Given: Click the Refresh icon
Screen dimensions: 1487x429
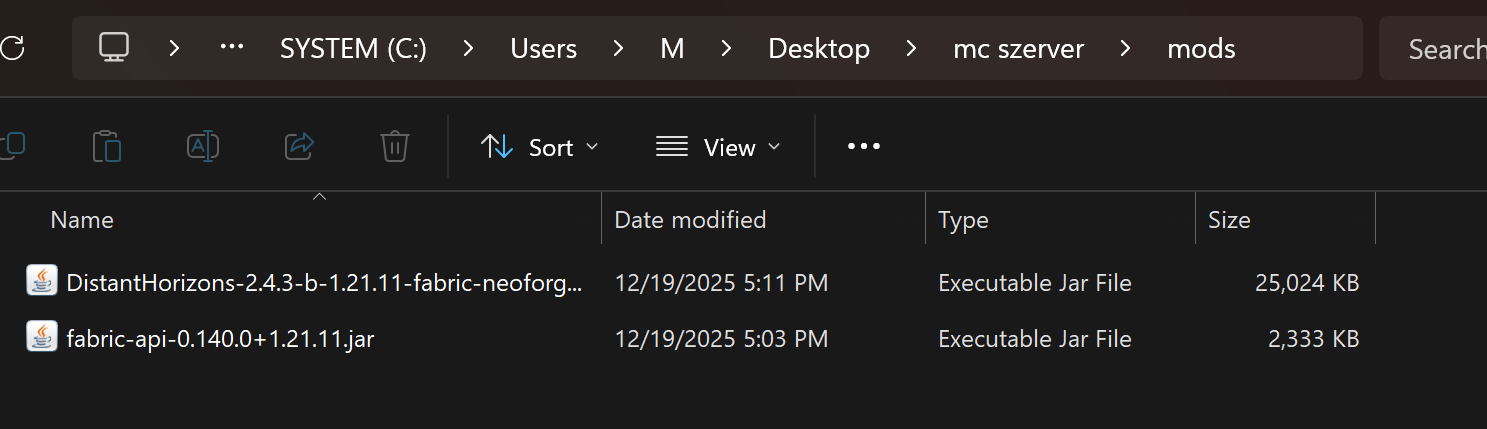Looking at the screenshot, I should [x=12, y=48].
